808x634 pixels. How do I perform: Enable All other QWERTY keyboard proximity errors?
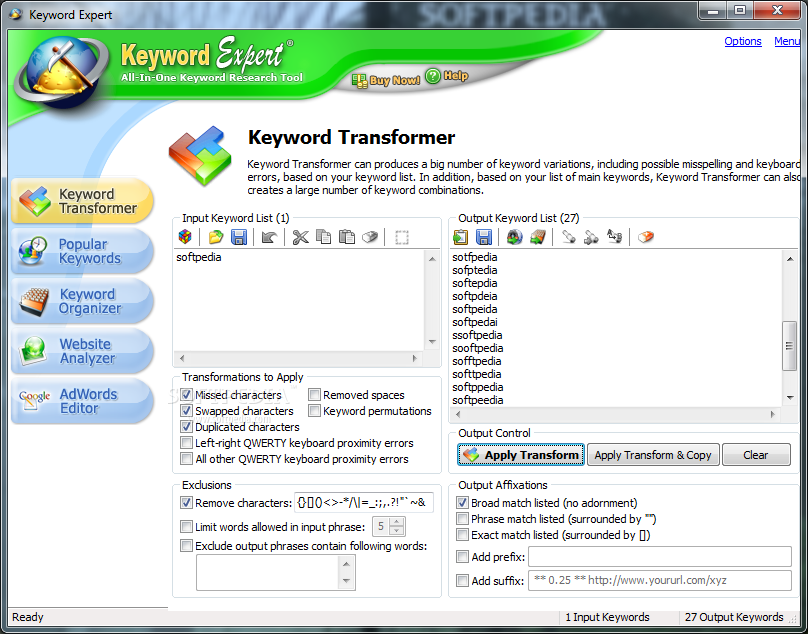[187, 459]
